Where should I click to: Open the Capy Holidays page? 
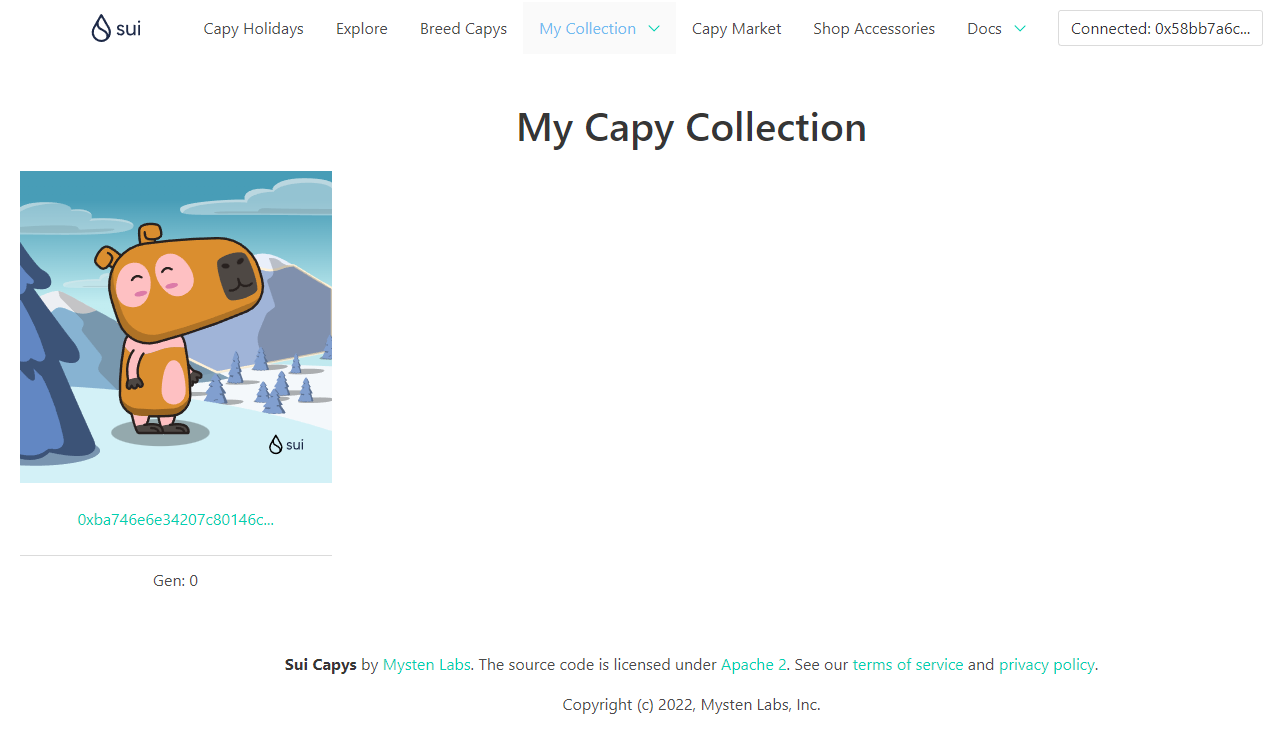(253, 28)
